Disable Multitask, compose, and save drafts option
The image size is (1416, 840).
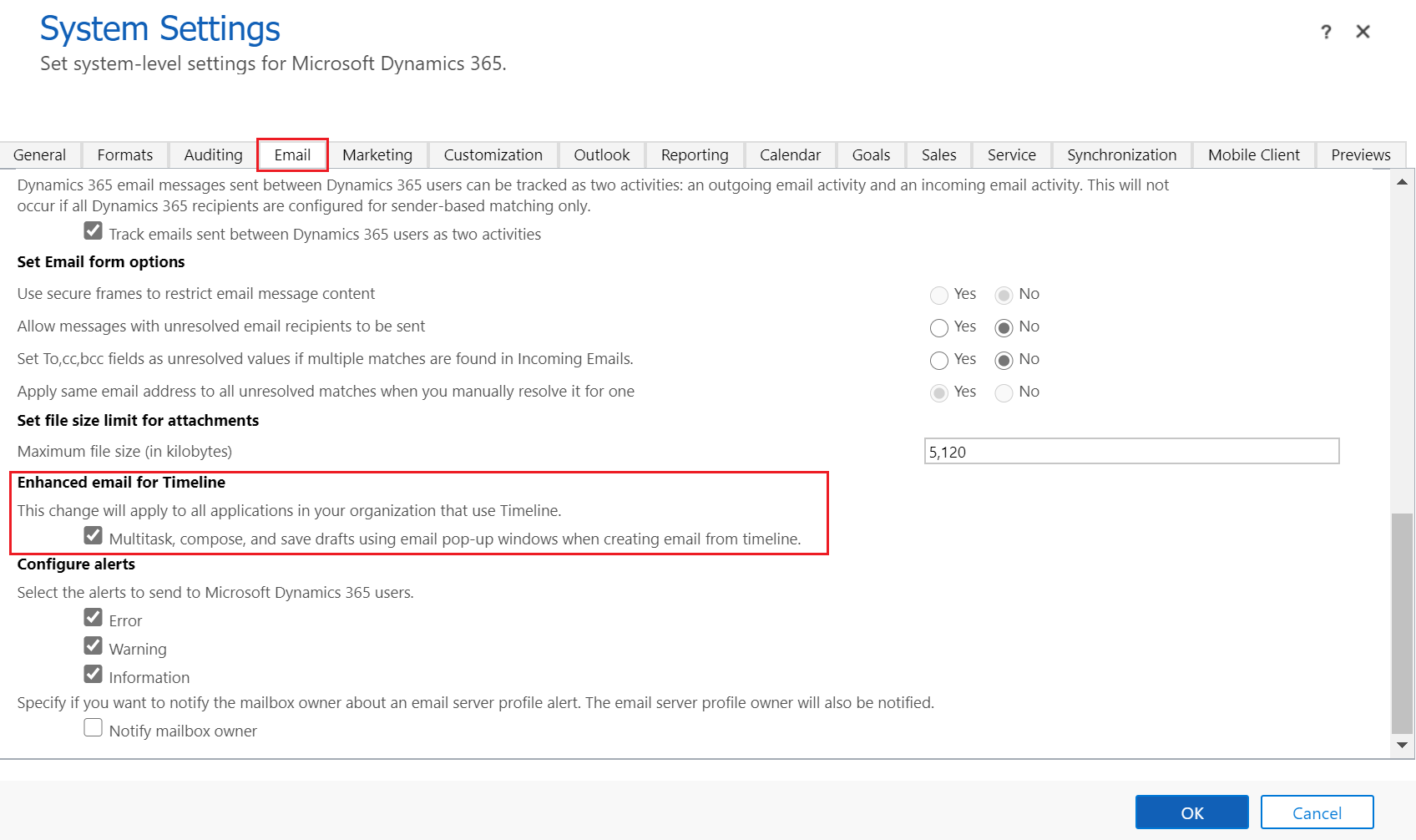pyautogui.click(x=93, y=535)
